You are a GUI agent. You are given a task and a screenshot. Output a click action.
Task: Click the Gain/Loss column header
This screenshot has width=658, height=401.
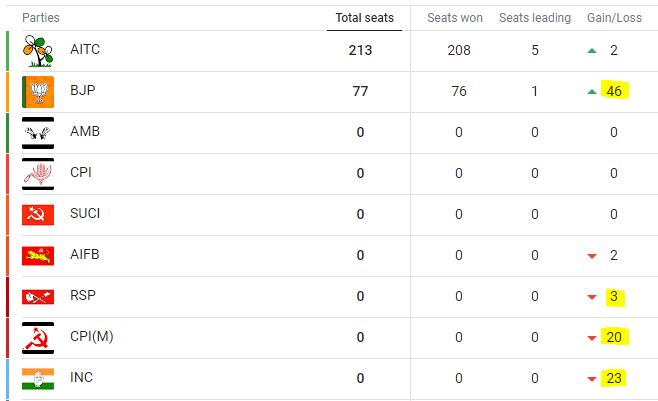[x=613, y=18]
